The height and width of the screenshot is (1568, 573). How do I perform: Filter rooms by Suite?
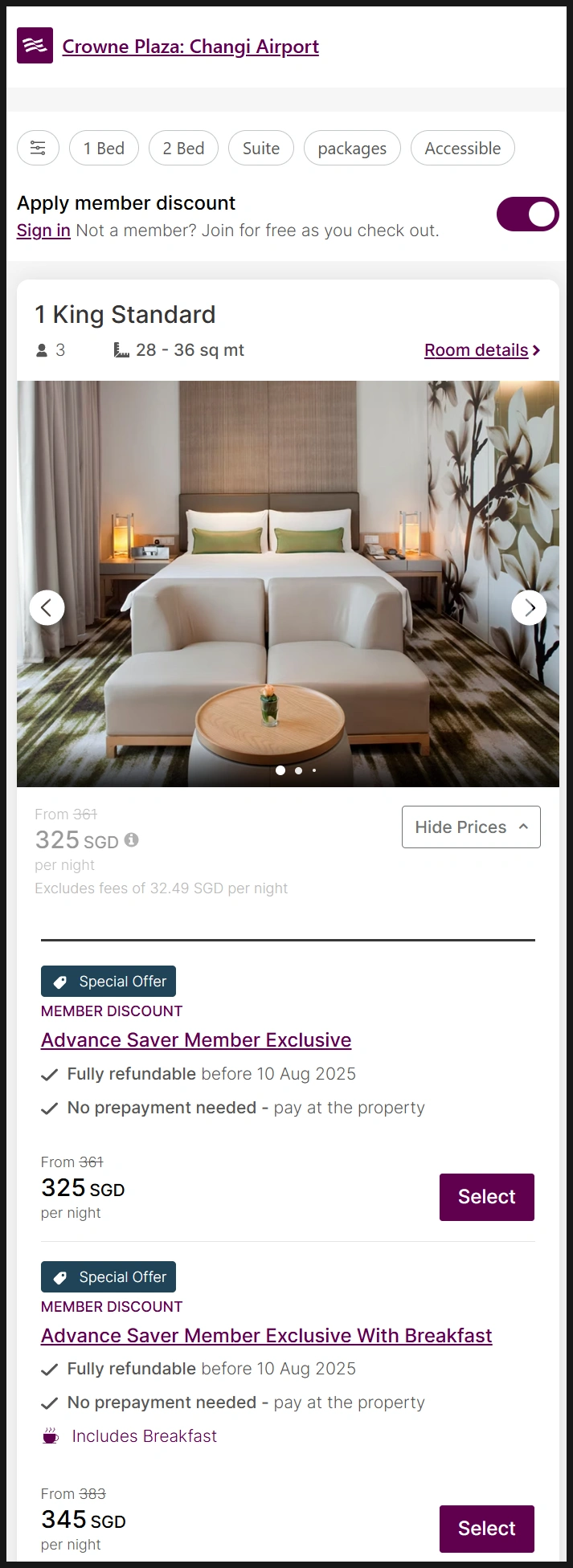tap(261, 148)
